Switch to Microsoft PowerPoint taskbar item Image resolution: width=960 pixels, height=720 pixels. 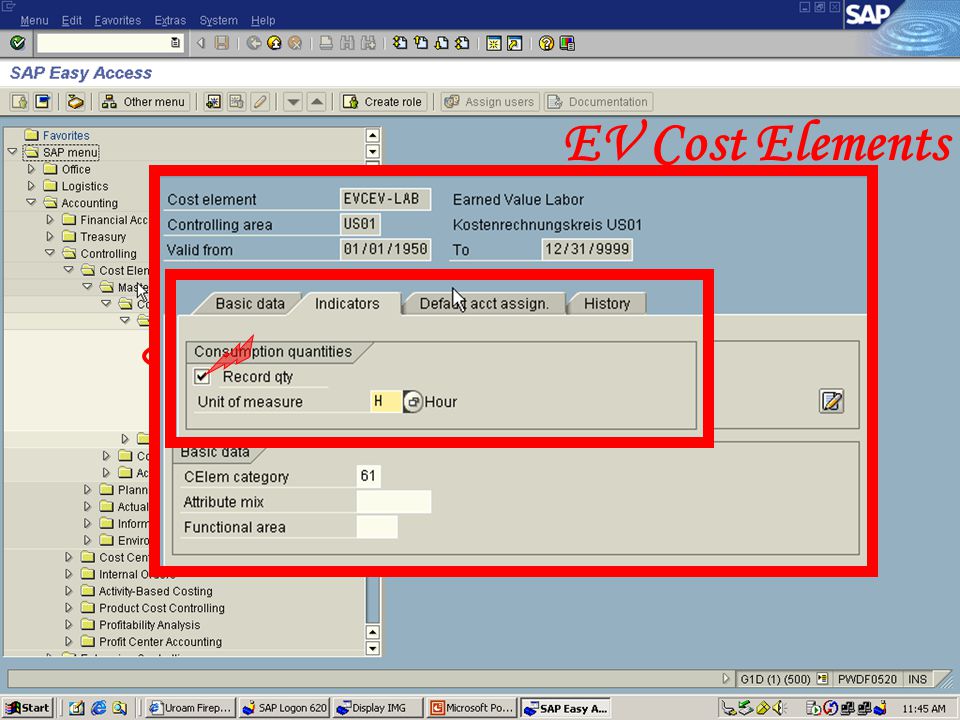point(471,708)
